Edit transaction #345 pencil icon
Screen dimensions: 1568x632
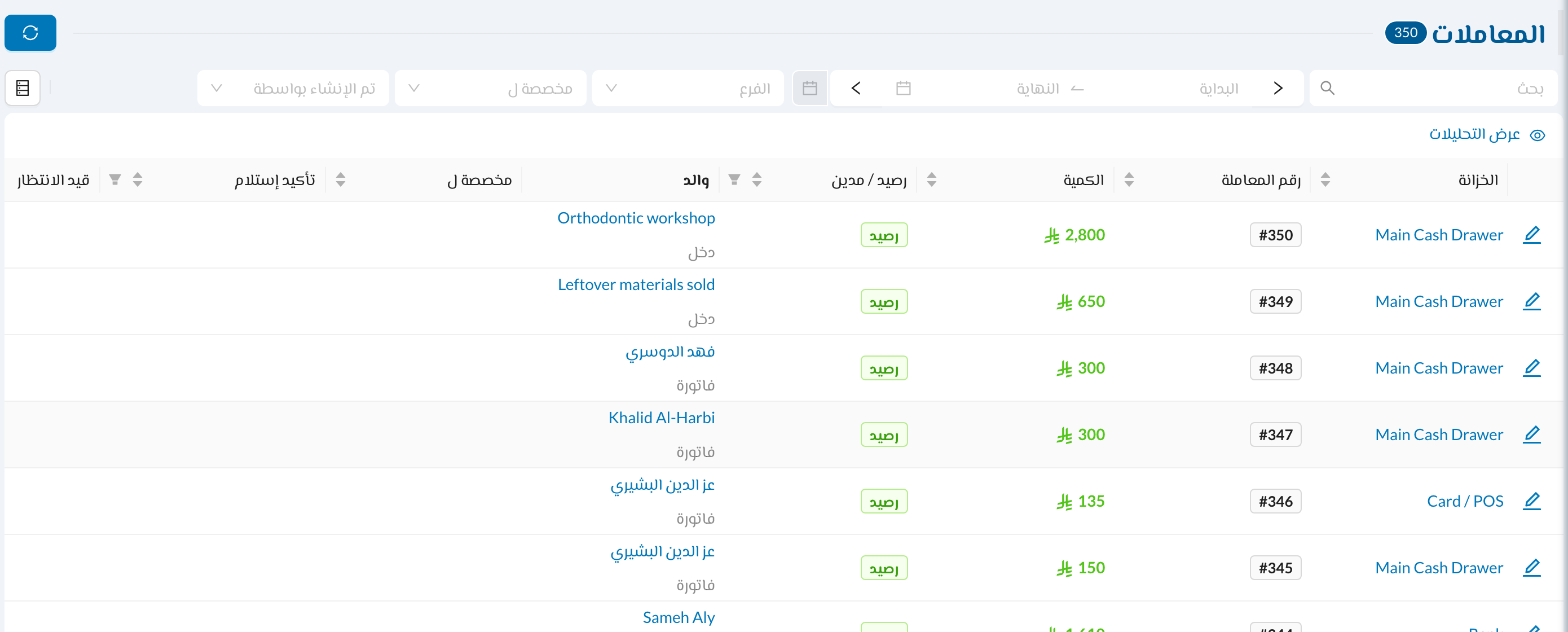coord(1532,568)
